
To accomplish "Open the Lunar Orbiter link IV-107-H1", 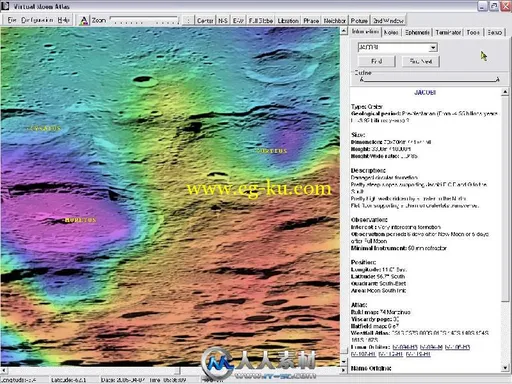I will tap(363, 354).
